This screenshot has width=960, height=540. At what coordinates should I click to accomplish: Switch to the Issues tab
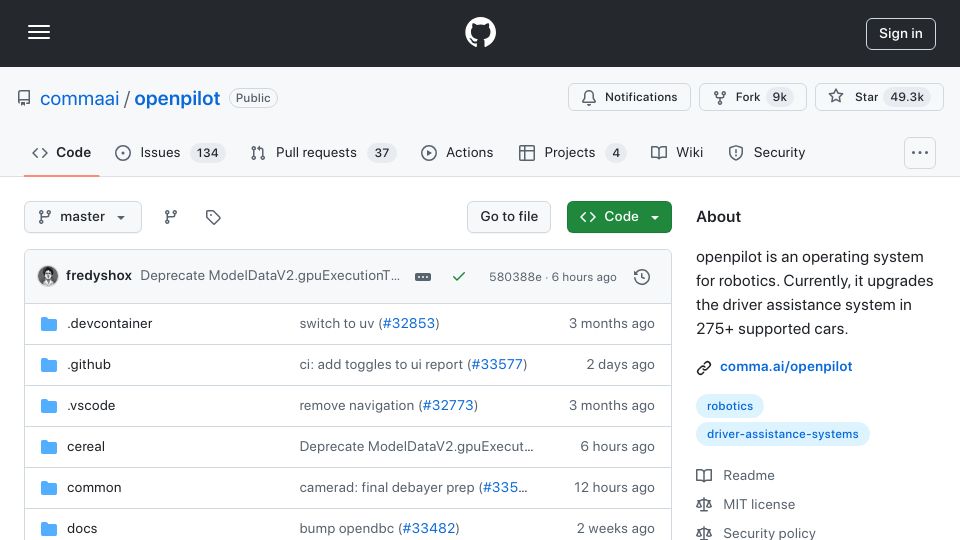[x=170, y=152]
